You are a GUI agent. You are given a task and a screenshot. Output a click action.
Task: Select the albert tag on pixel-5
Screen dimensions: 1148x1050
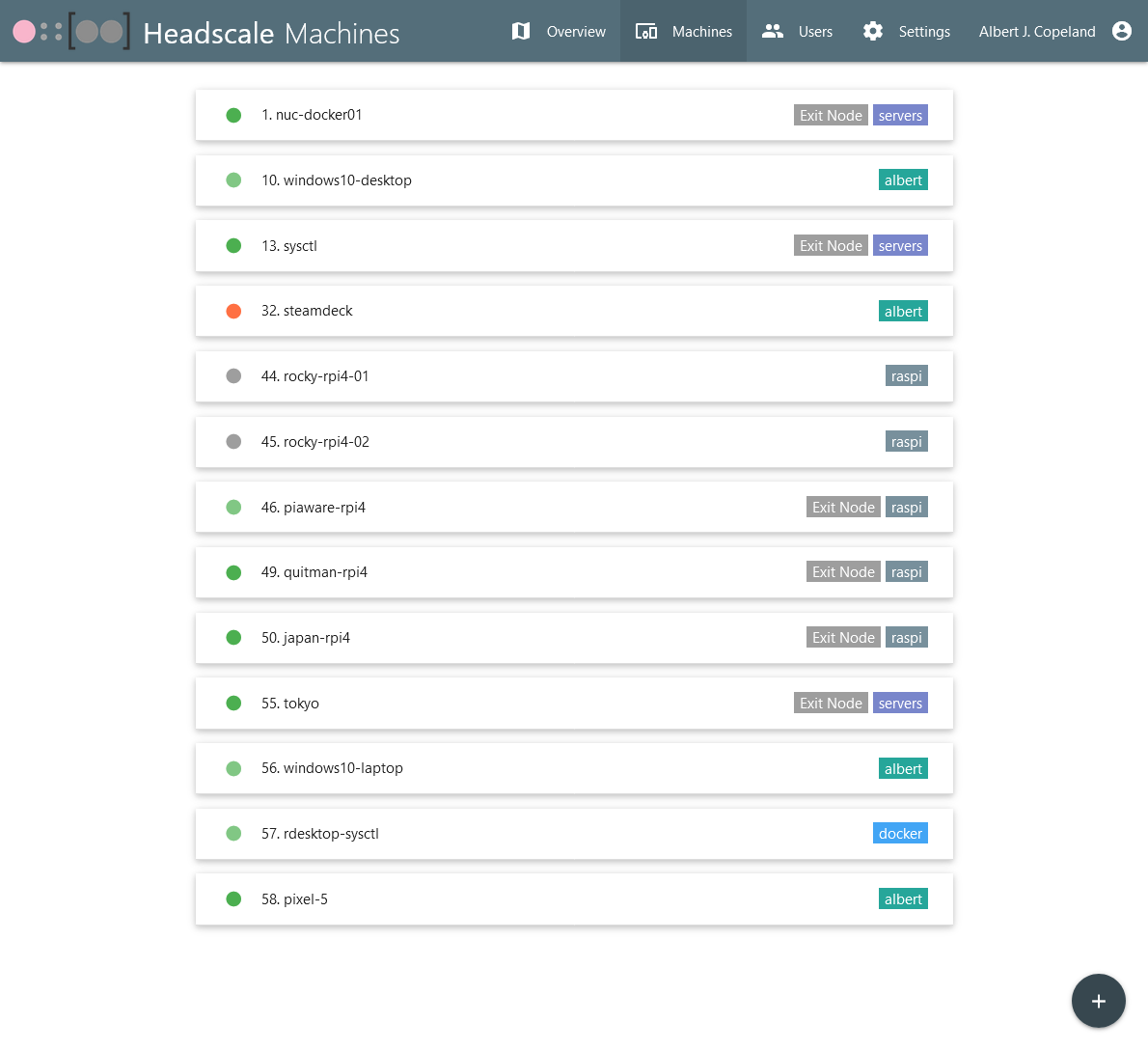pyautogui.click(x=903, y=899)
